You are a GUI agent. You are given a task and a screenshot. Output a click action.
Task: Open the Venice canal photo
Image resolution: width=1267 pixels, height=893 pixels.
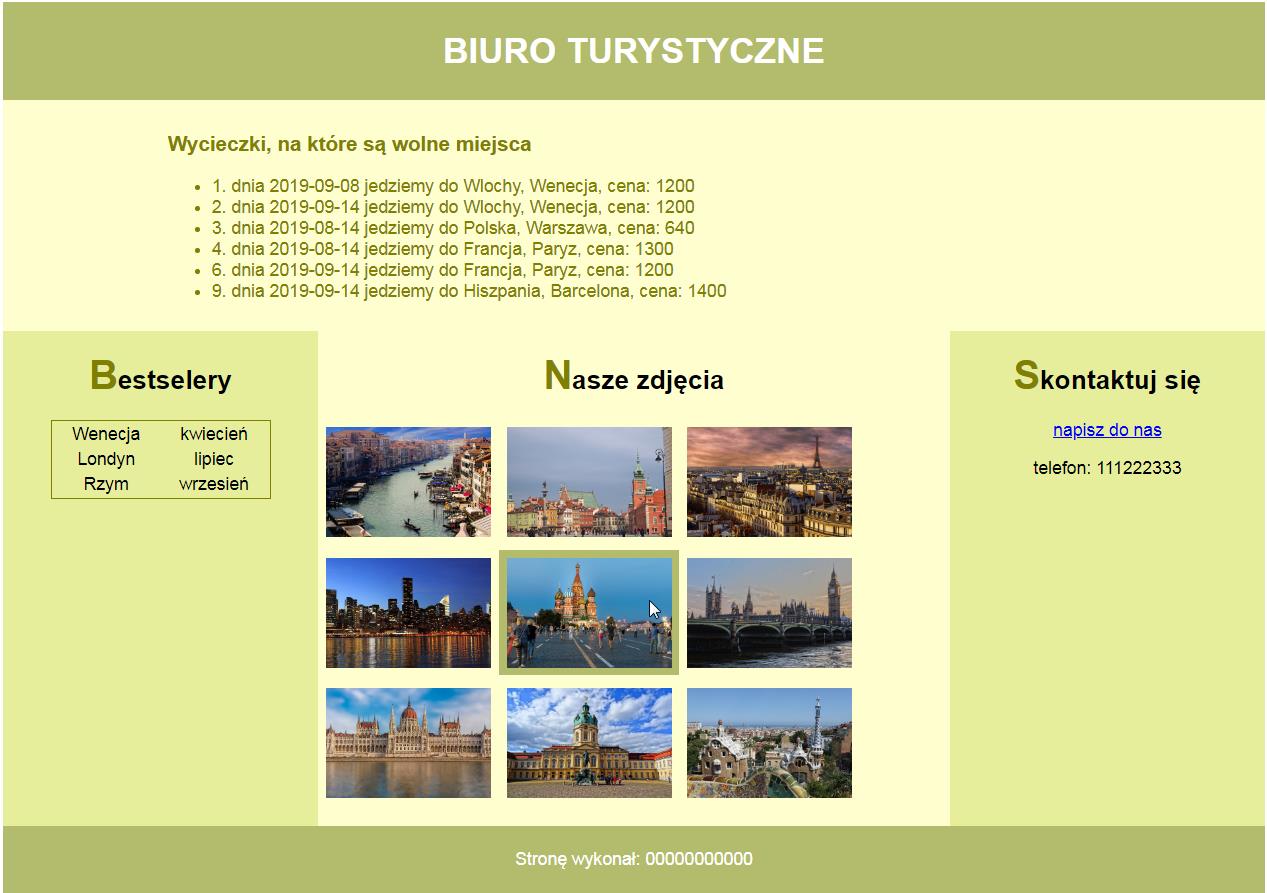tap(408, 482)
